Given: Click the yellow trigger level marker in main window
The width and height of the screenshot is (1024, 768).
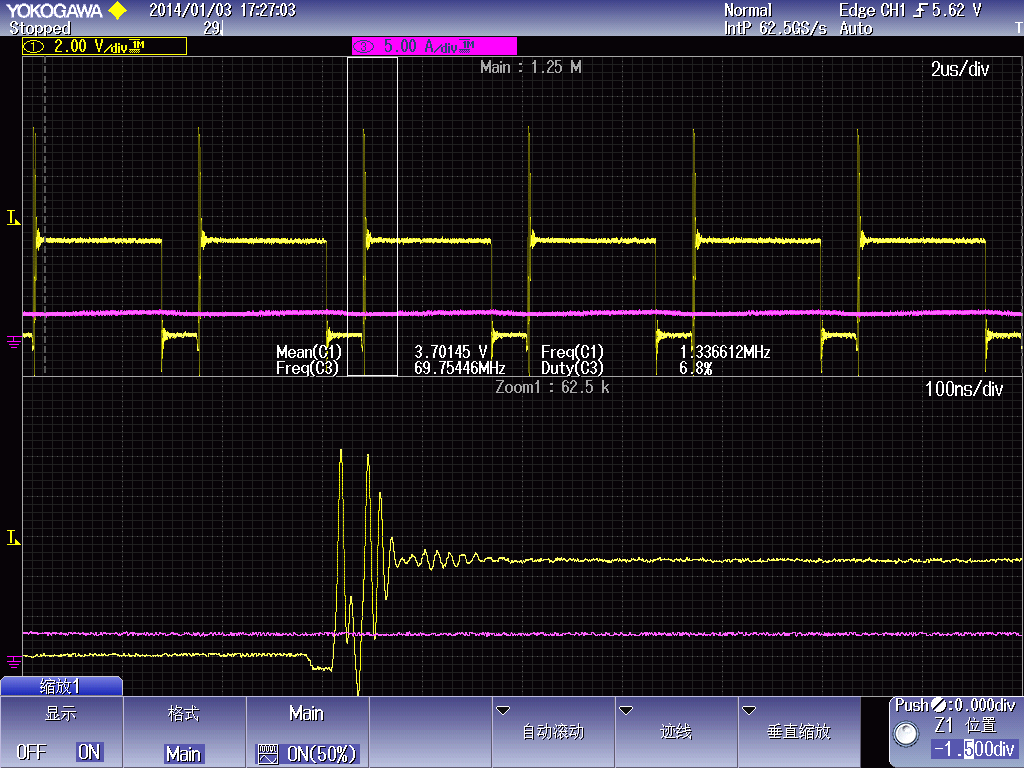Looking at the screenshot, I should coord(13,217).
